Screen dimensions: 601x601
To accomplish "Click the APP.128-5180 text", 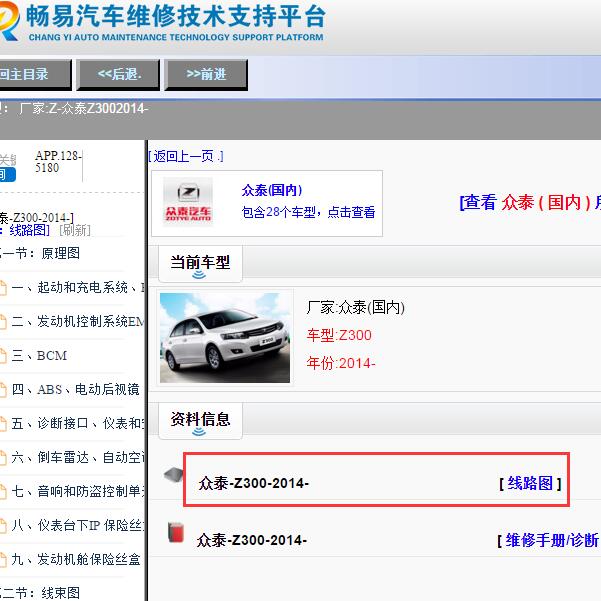I will 58,161.
